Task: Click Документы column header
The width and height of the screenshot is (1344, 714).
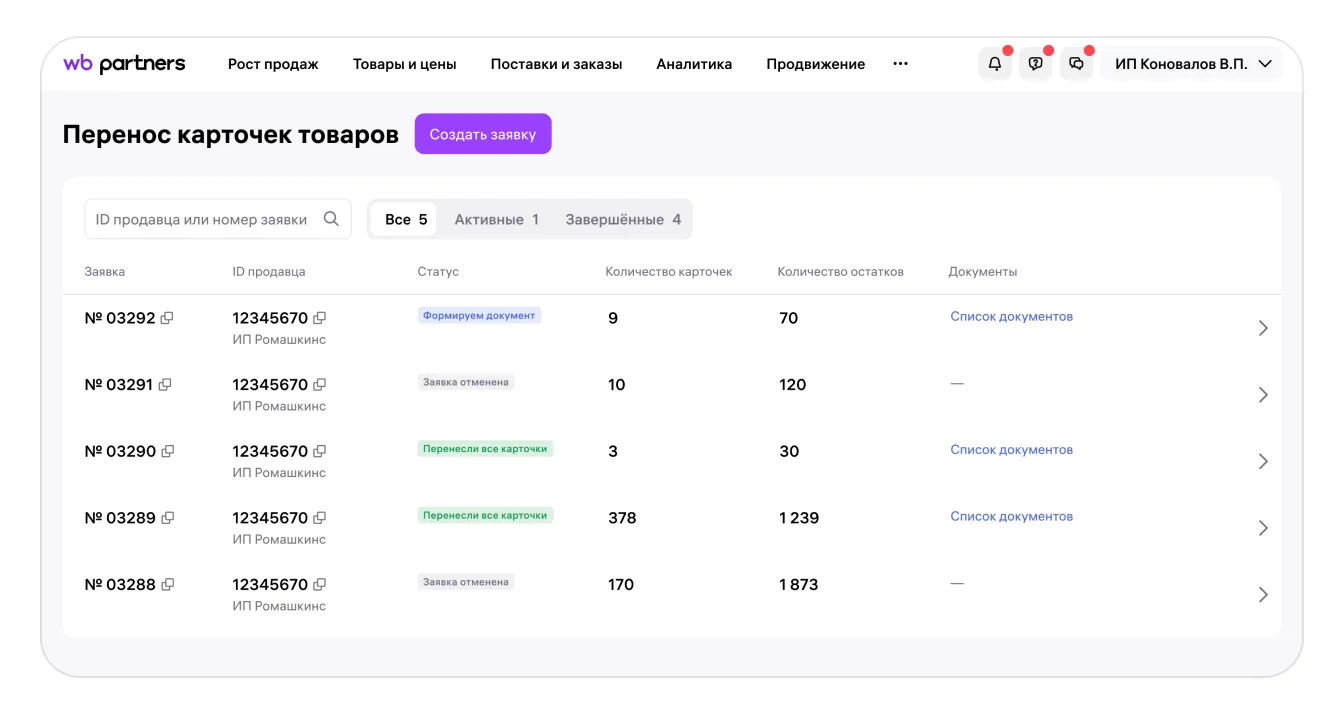Action: coord(982,272)
